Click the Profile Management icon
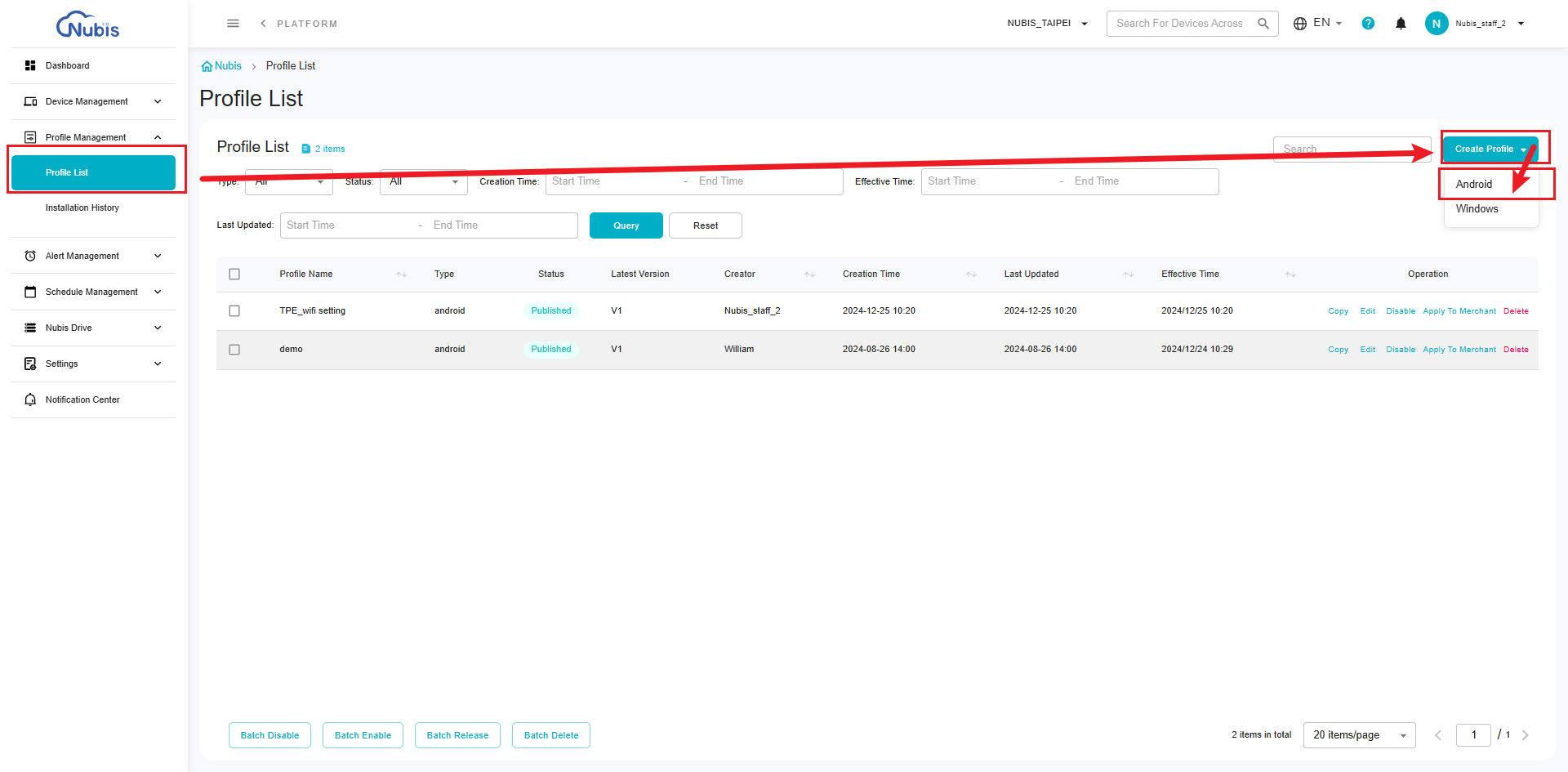The width and height of the screenshot is (1568, 772). click(x=30, y=137)
